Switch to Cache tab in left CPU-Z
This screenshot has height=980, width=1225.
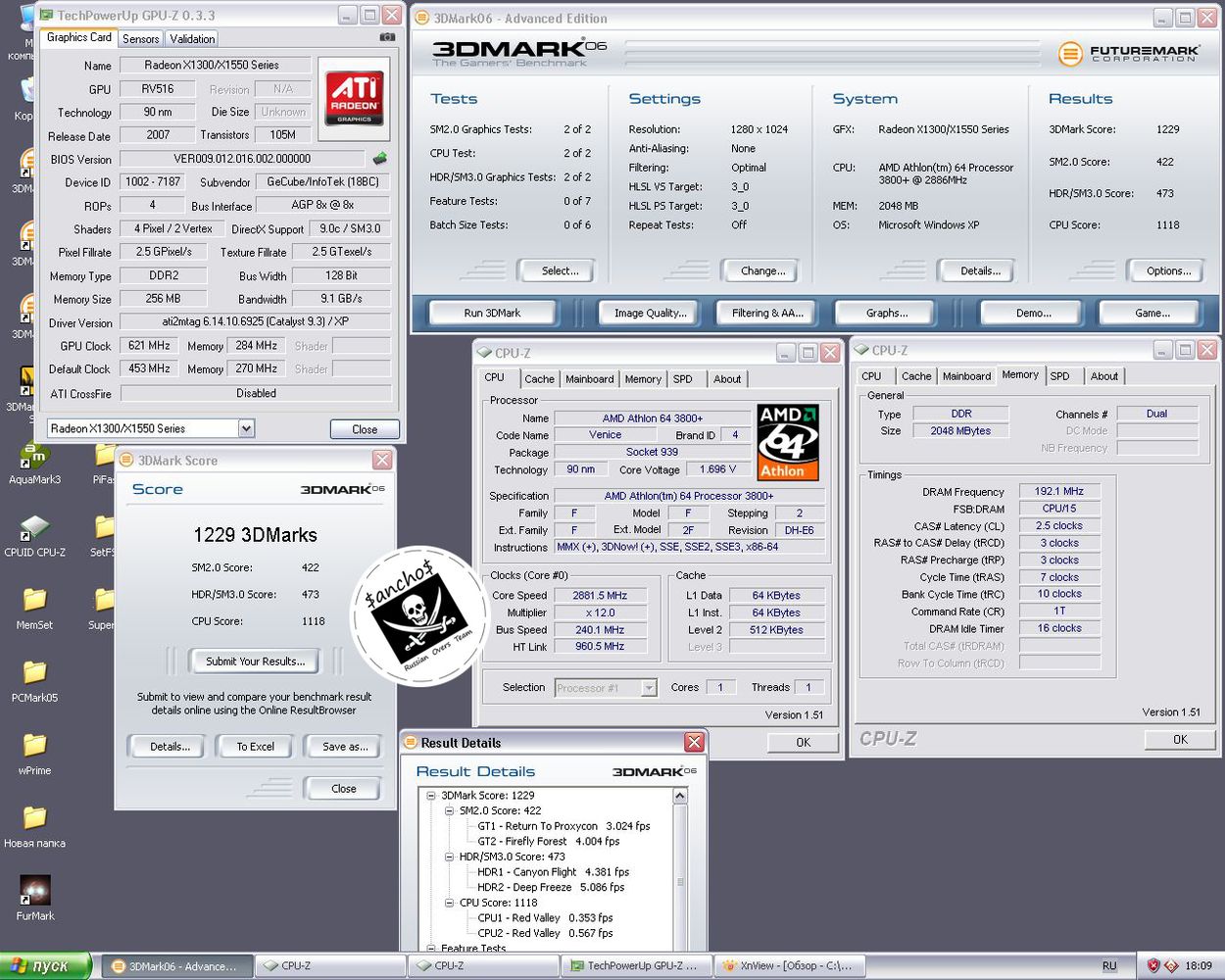click(x=539, y=379)
